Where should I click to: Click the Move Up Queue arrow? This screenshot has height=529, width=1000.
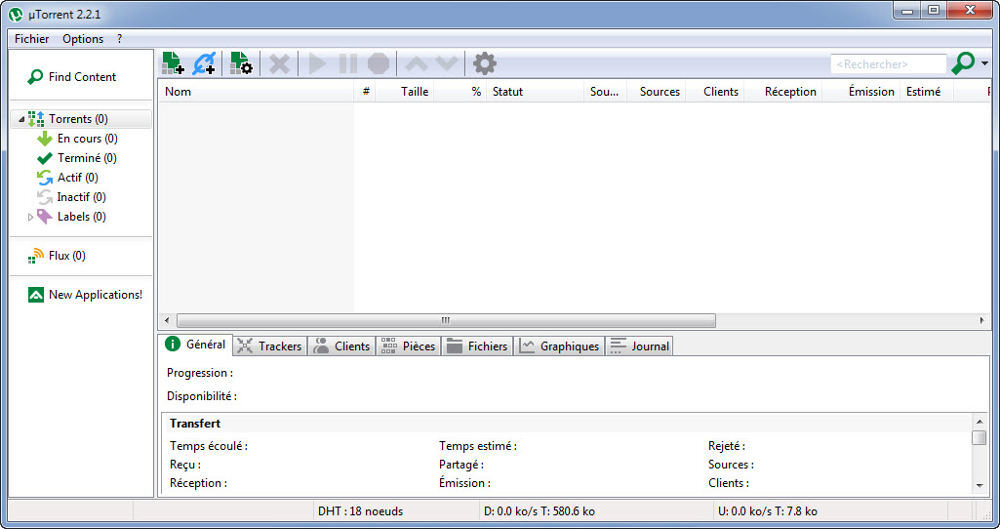[416, 64]
